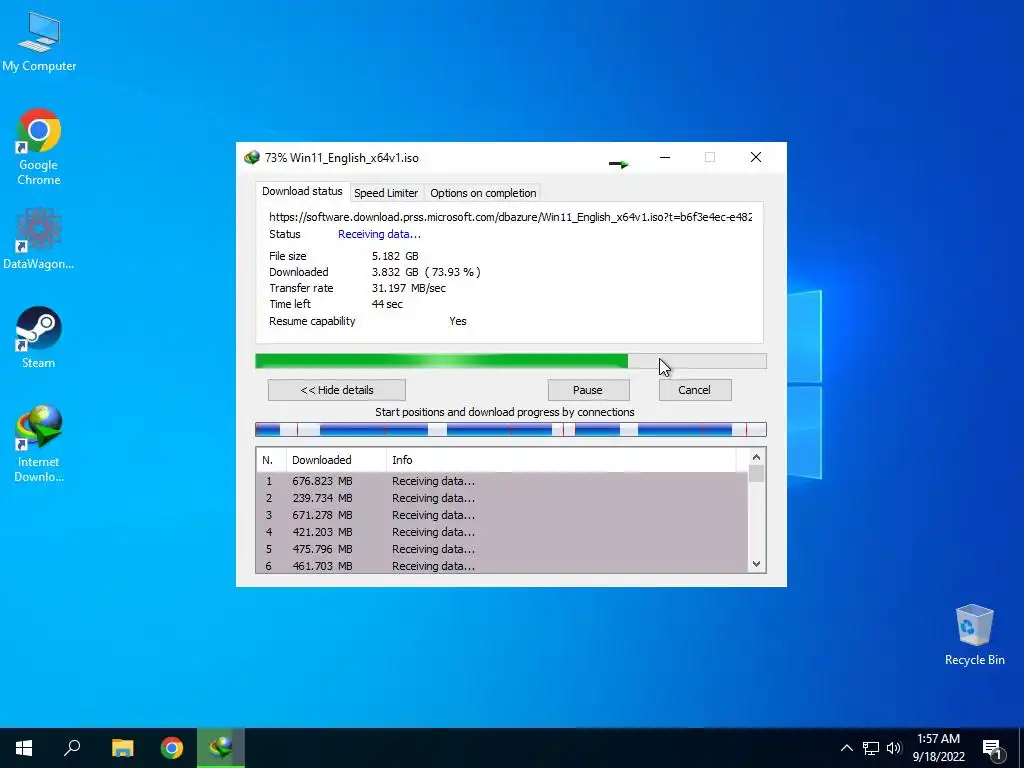
Task: Select connection row with 671.278 MB
Action: click(502, 515)
